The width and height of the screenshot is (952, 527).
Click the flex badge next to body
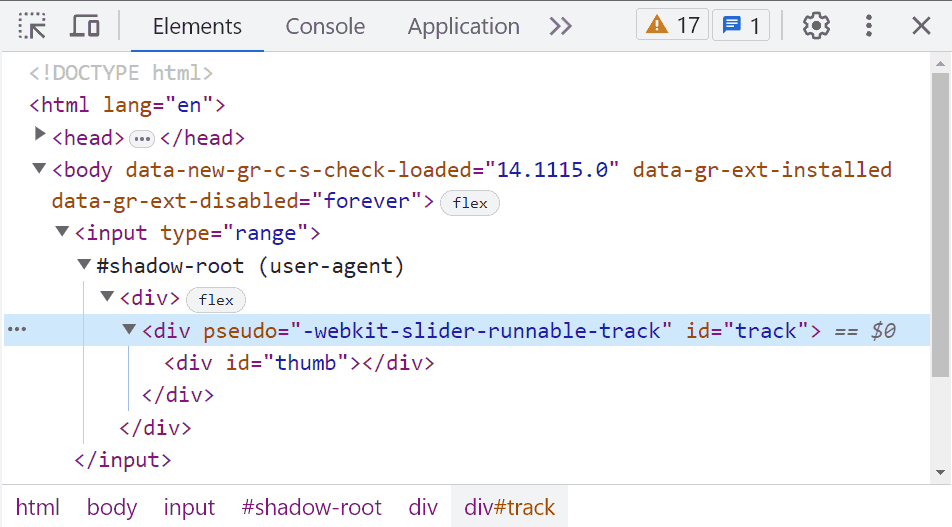(x=470, y=203)
